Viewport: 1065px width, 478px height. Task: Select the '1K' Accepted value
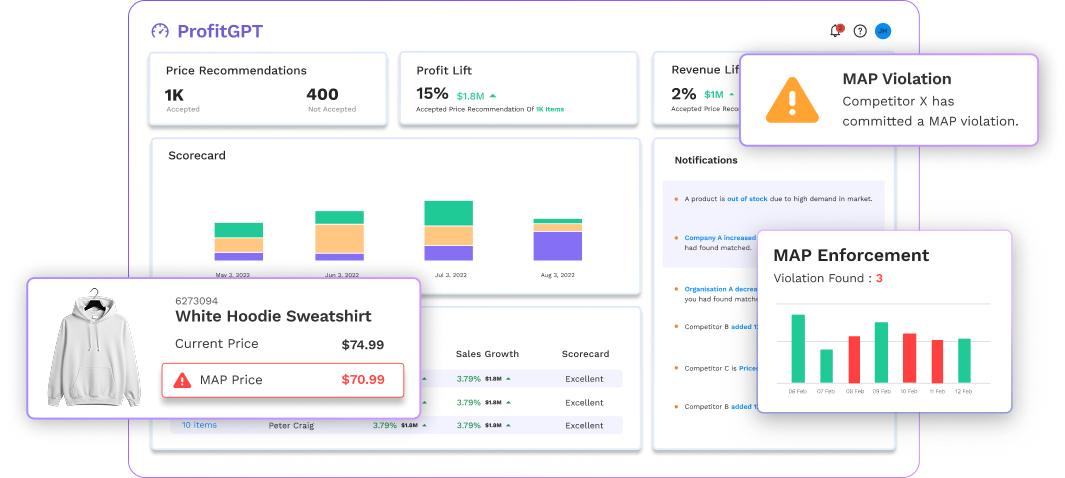point(175,94)
